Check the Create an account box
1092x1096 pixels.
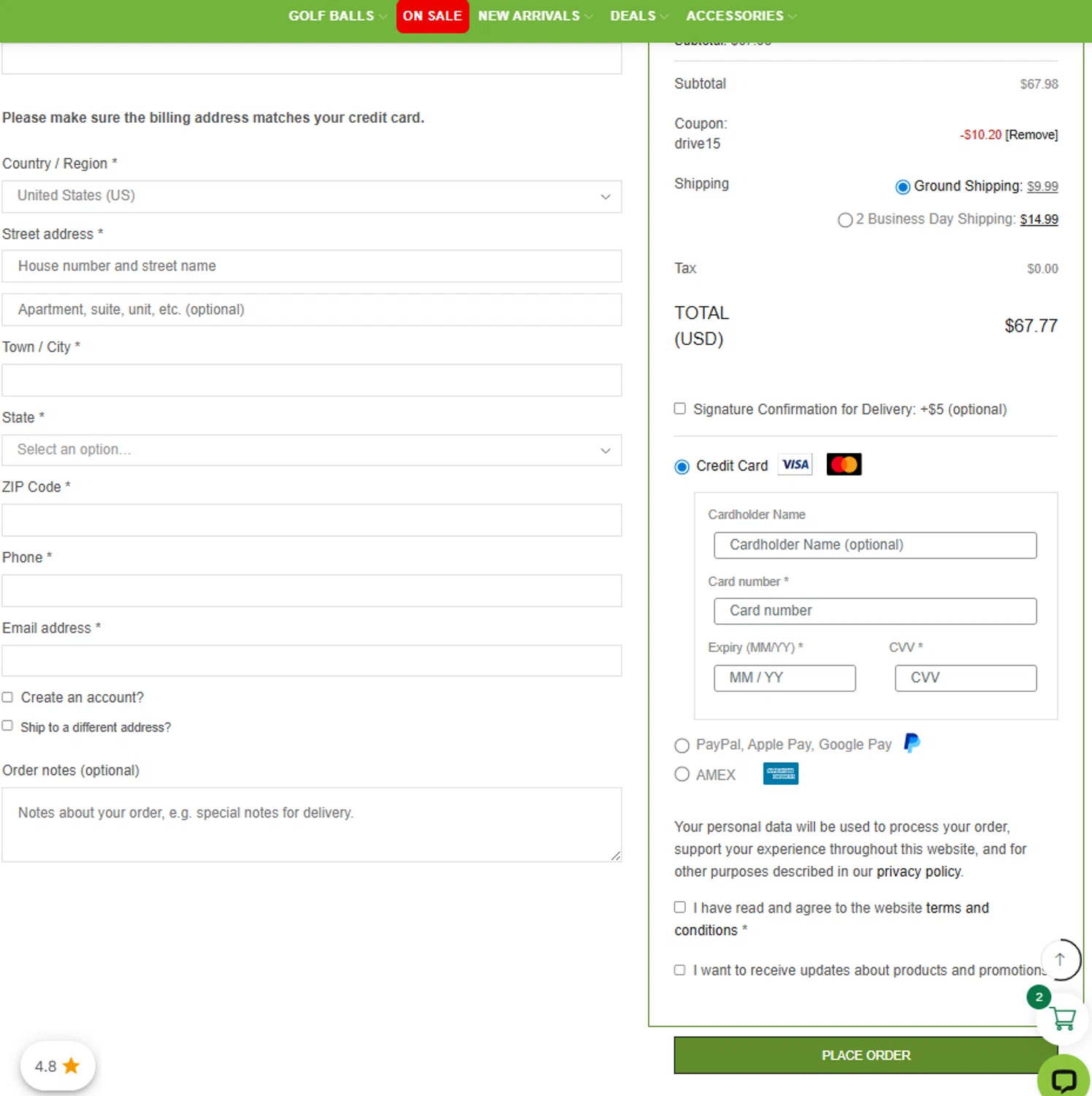[7, 697]
